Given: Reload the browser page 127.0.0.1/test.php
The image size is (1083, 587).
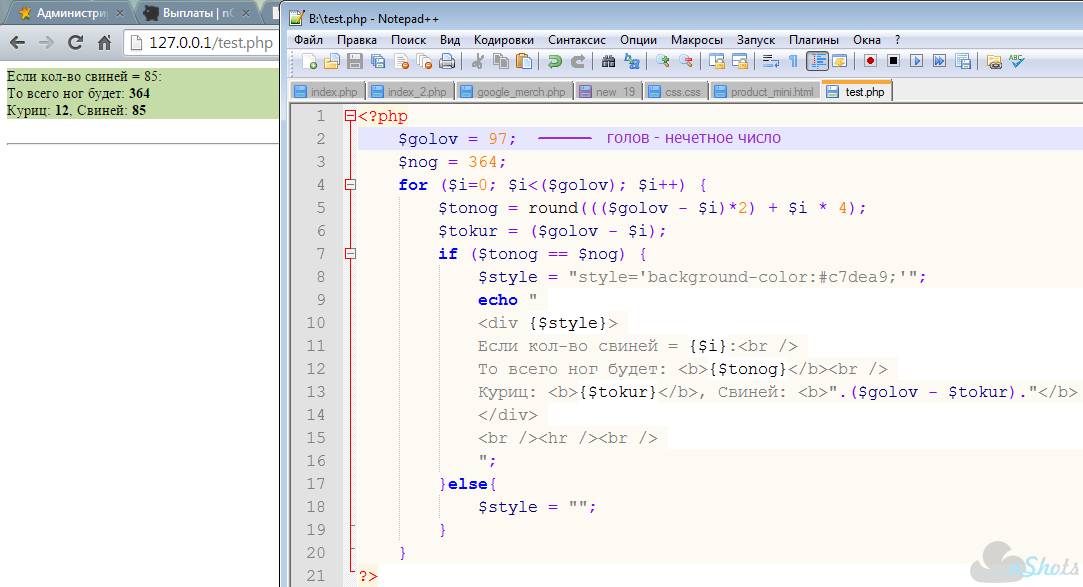Looking at the screenshot, I should [x=75, y=43].
